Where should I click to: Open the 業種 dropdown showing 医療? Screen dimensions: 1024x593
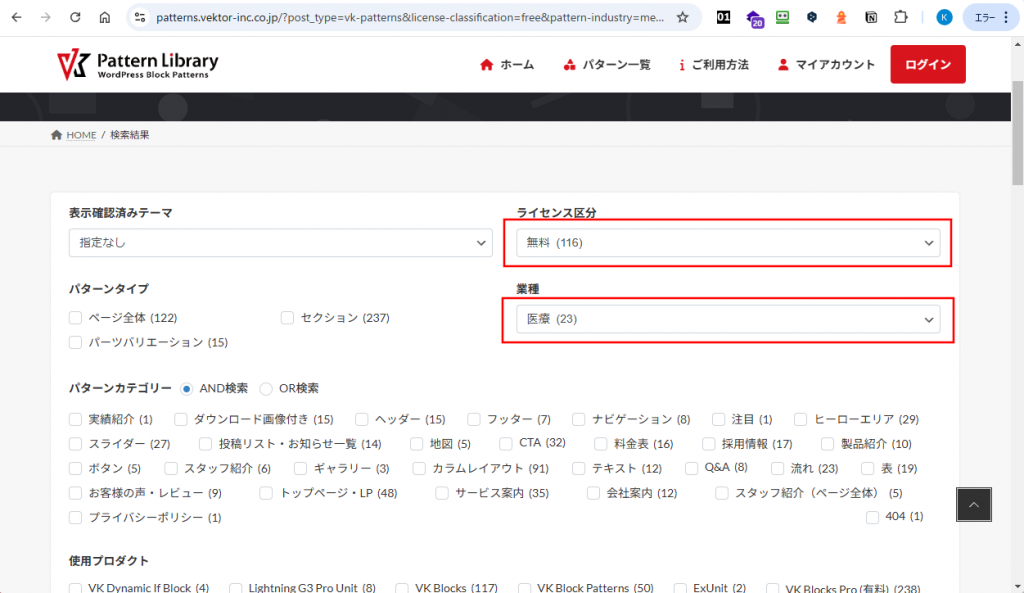click(x=728, y=319)
